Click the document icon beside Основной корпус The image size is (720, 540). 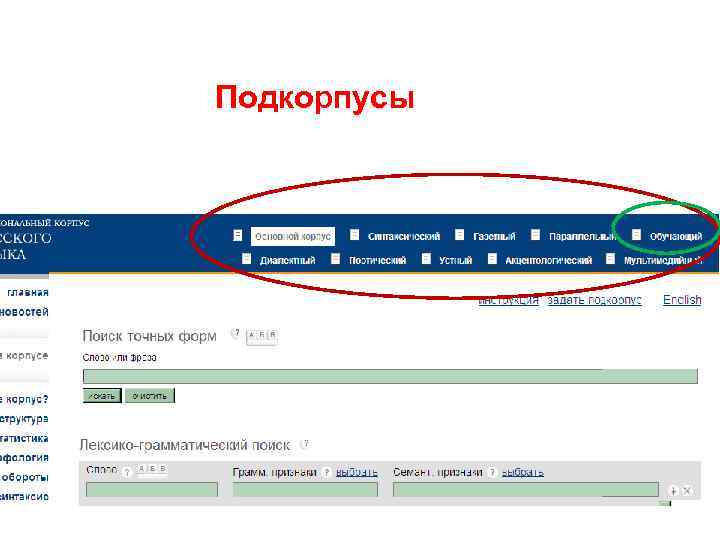pyautogui.click(x=237, y=235)
